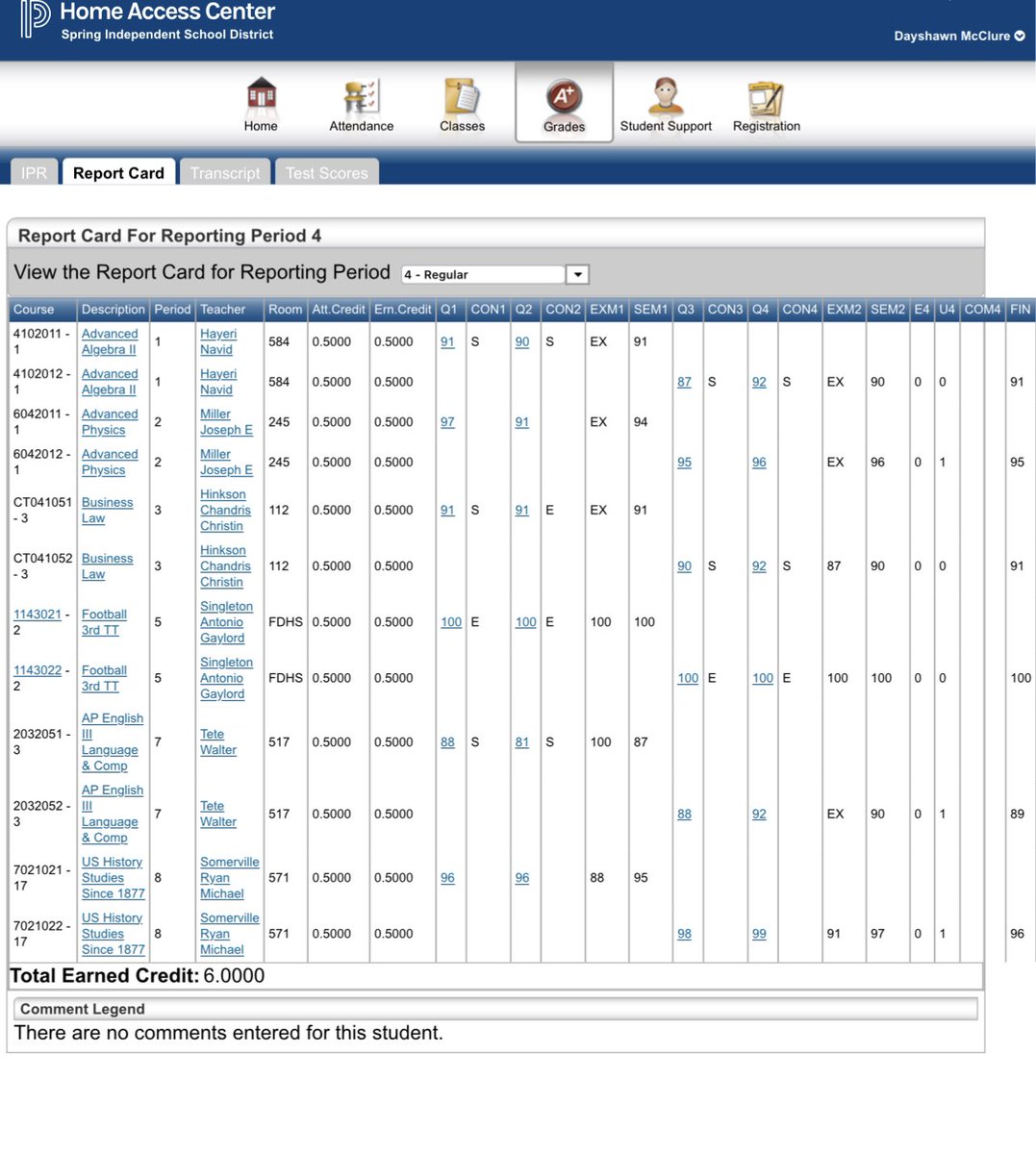
Task: Open Q4 grade 99 for US History Studies
Action: tap(759, 934)
